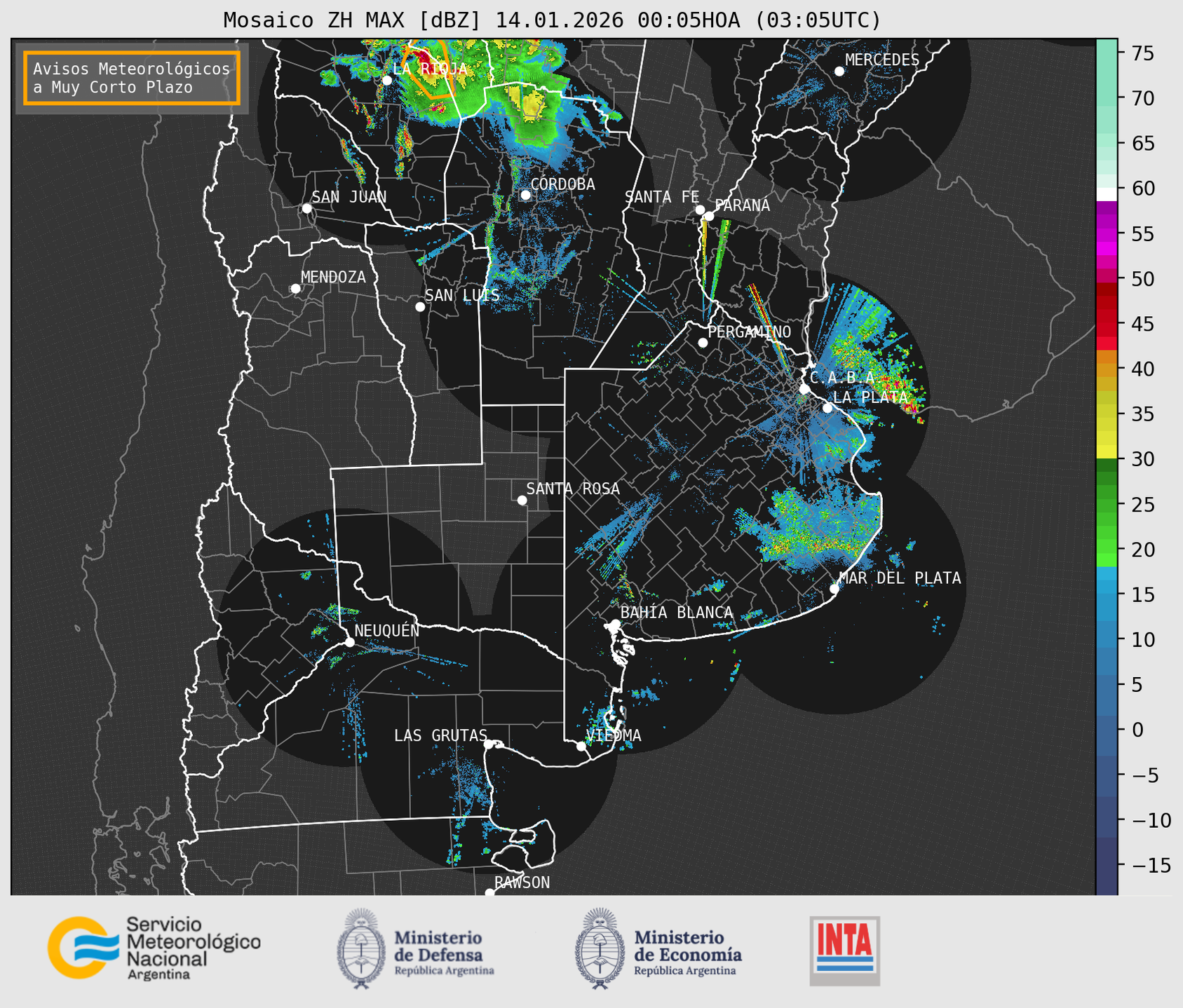Click the LAS GRUTAS city label

(x=440, y=735)
